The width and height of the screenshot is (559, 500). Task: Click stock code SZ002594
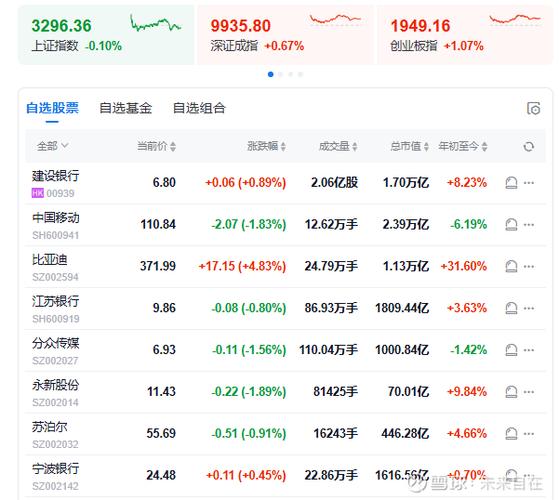tap(55, 277)
